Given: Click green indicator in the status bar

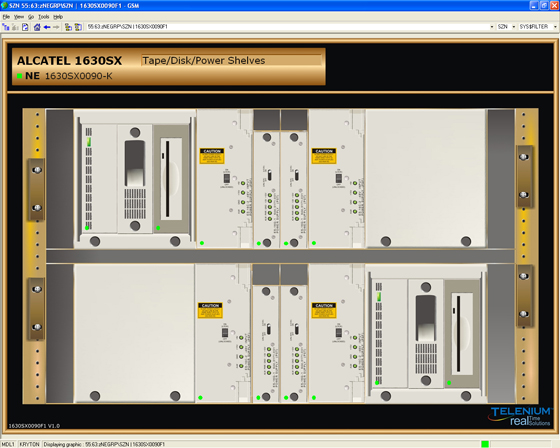Looking at the screenshot, I should (485, 444).
